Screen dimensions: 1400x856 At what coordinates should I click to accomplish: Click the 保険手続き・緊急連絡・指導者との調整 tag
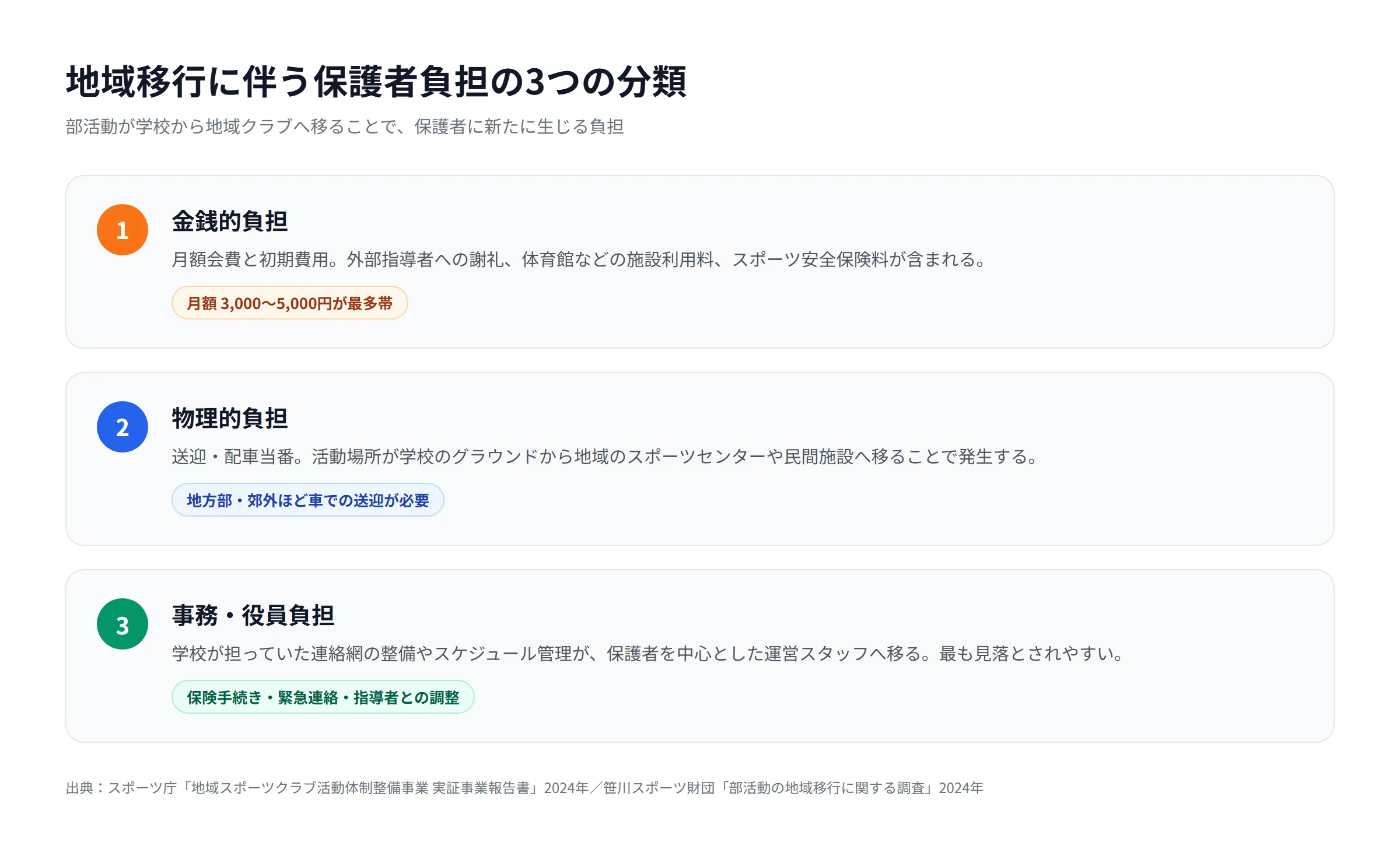[x=323, y=697]
